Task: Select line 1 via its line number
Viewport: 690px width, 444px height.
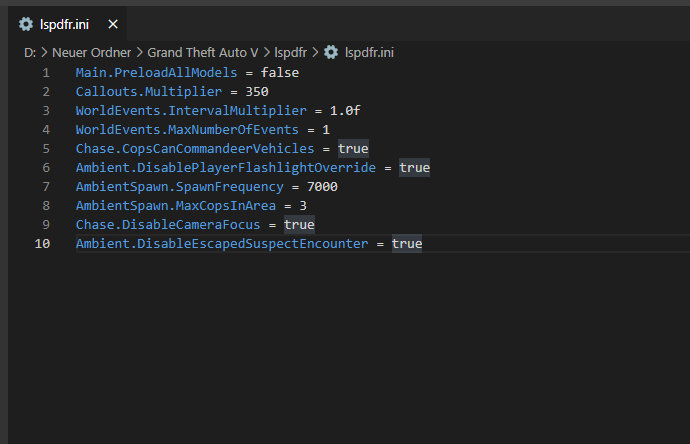Action: pos(46,73)
